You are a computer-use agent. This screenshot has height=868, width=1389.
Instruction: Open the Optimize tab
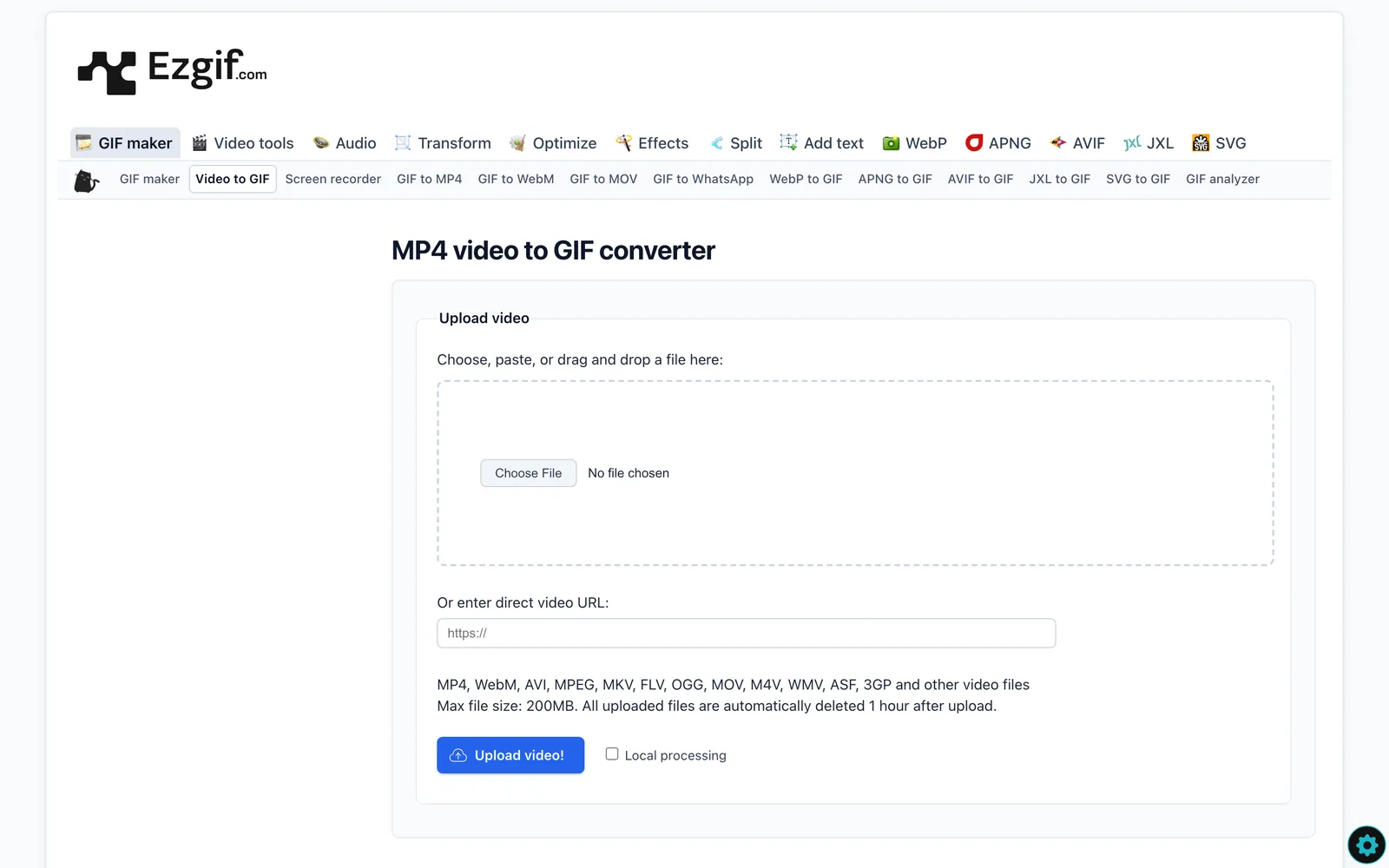[553, 143]
